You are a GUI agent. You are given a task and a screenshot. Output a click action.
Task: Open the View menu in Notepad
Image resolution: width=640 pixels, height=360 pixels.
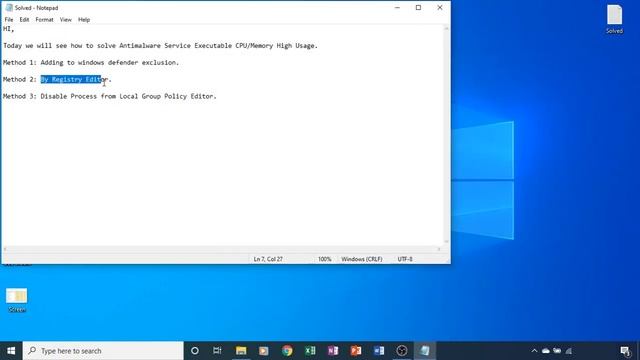(65, 20)
